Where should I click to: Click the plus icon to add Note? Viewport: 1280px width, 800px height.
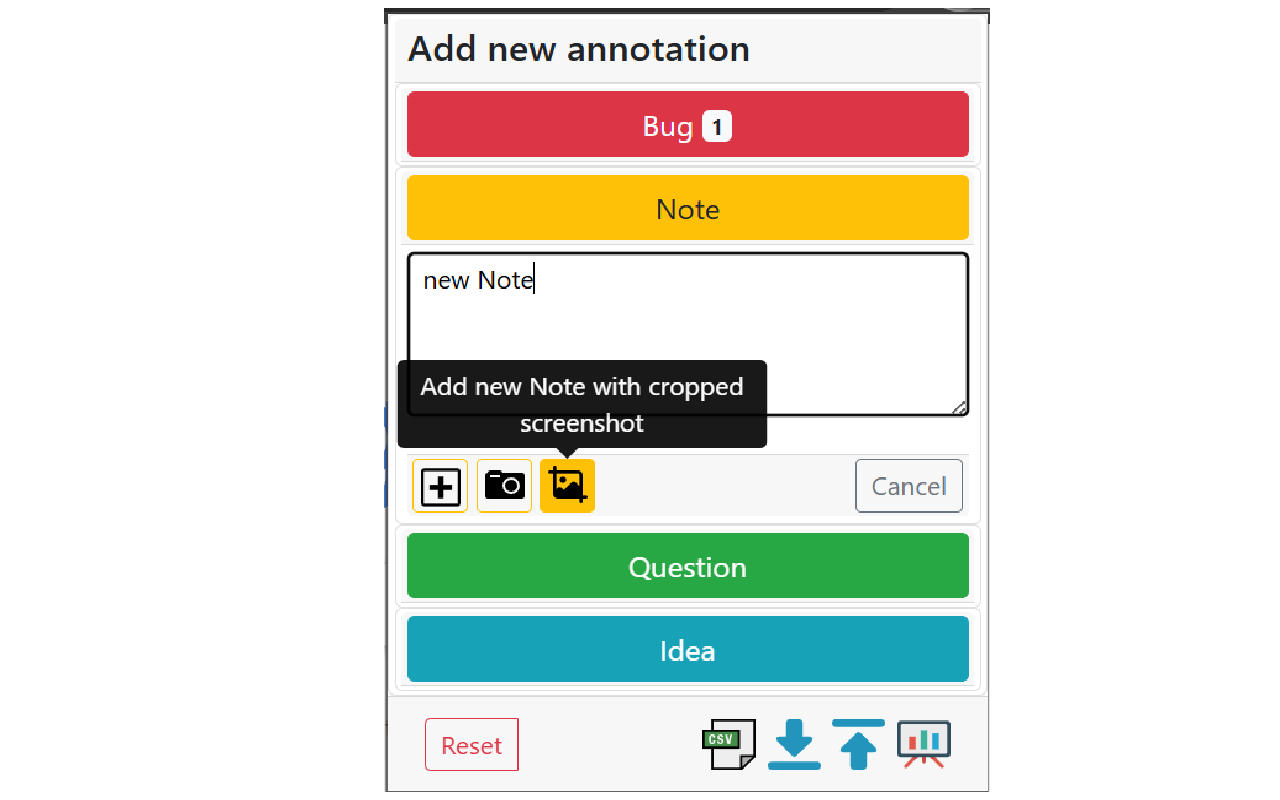pos(440,487)
